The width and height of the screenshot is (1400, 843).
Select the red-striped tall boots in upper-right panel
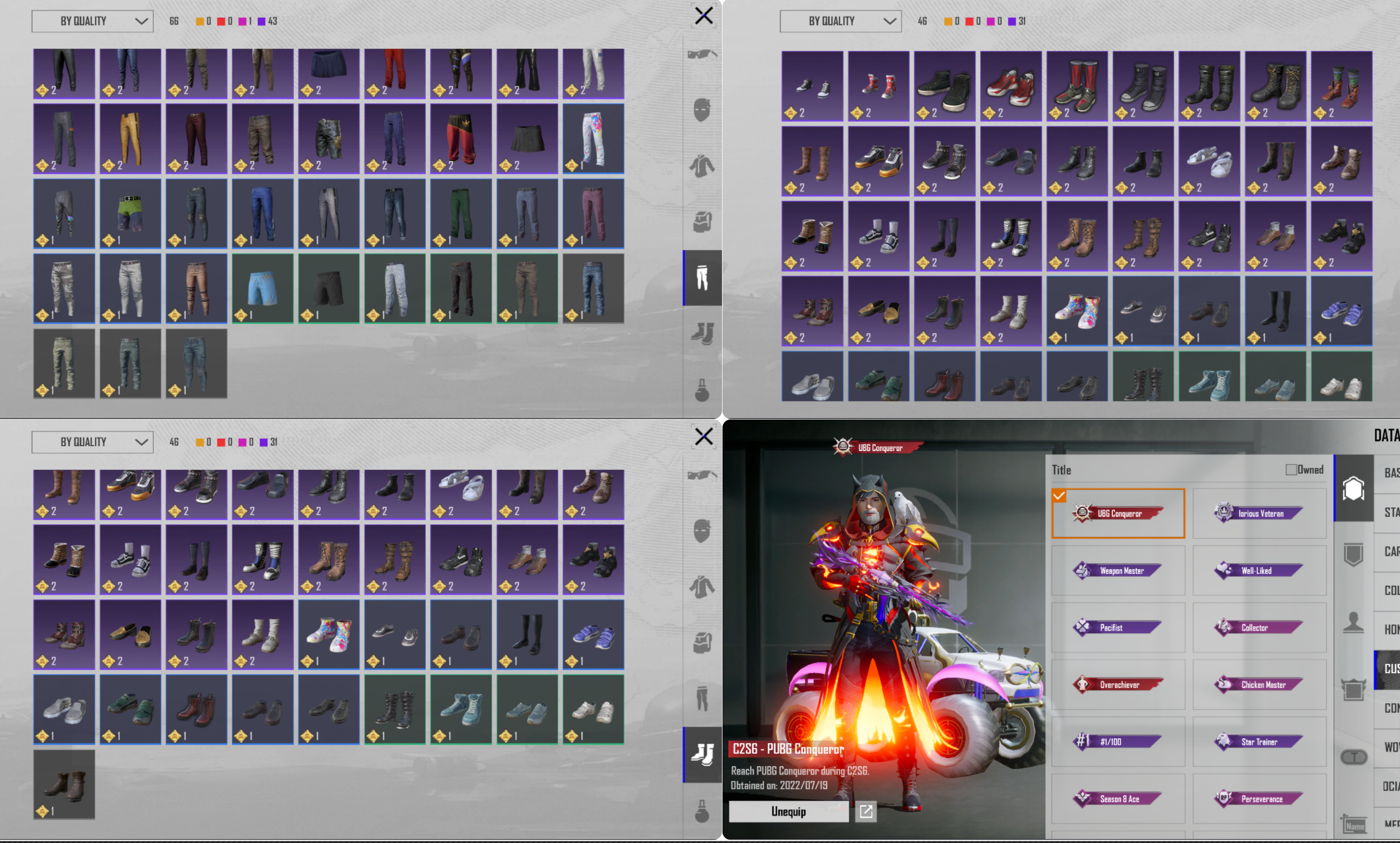pos(1077,86)
